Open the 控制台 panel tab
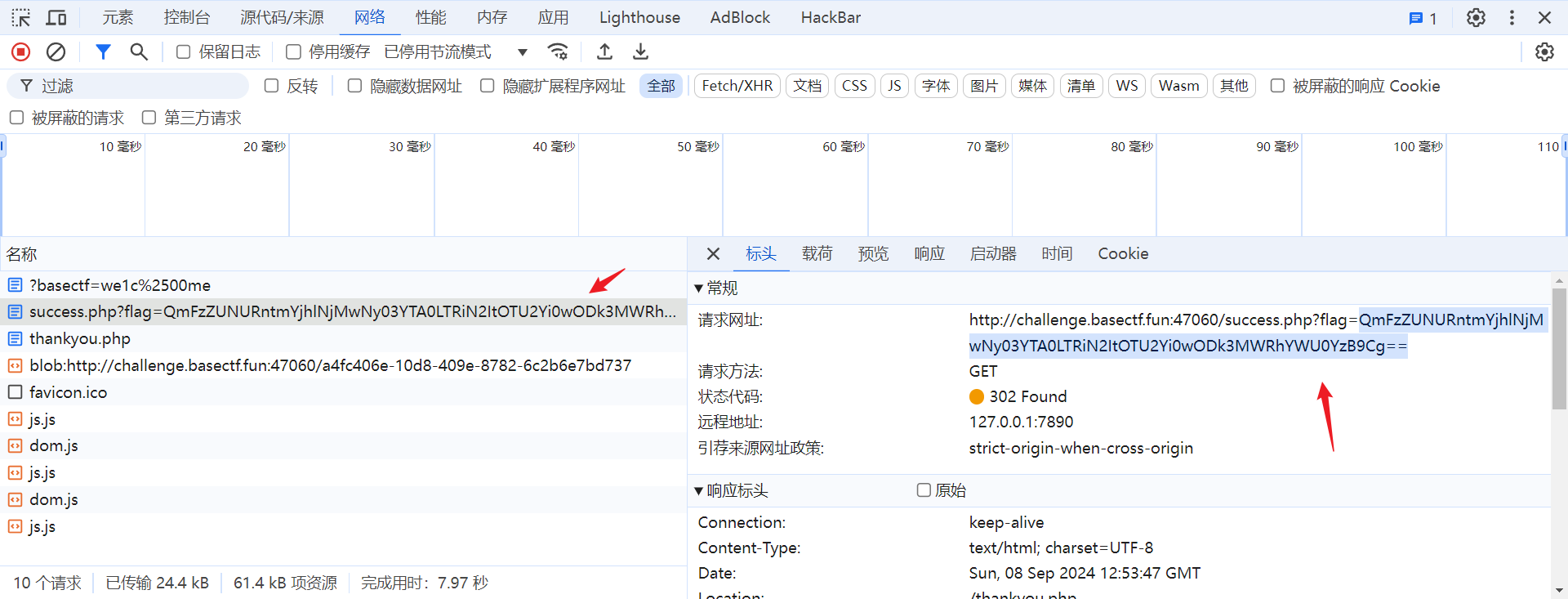The image size is (1568, 599). 186,17
